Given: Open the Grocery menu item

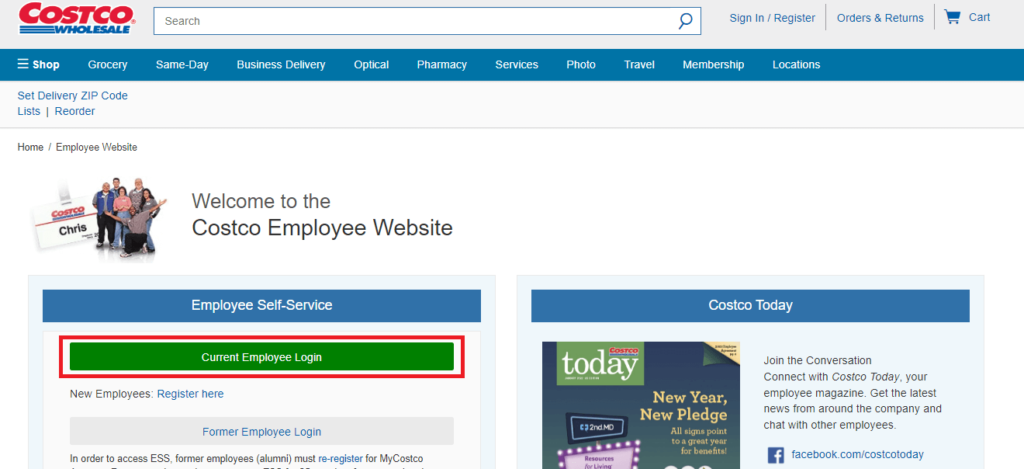Looking at the screenshot, I should coord(108,65).
